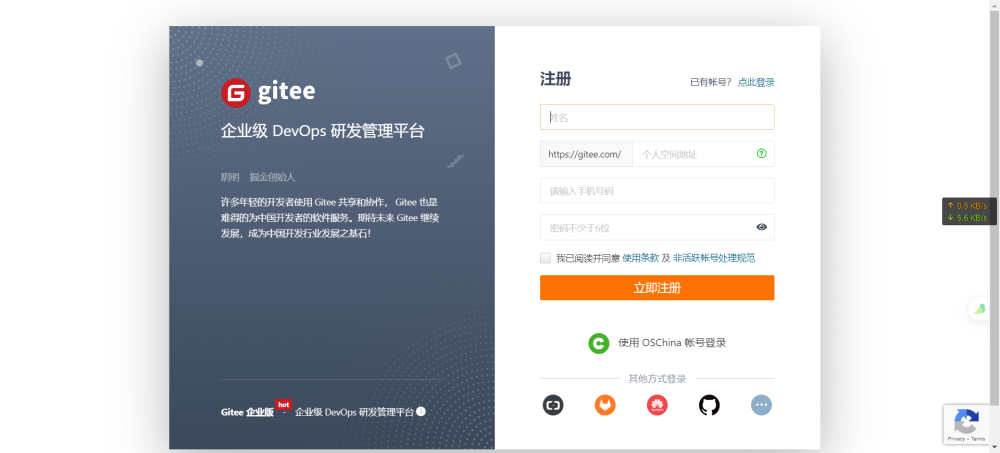This screenshot has height=453, width=1000.
Task: Click the red Gitee logo icon
Action: tap(235, 93)
